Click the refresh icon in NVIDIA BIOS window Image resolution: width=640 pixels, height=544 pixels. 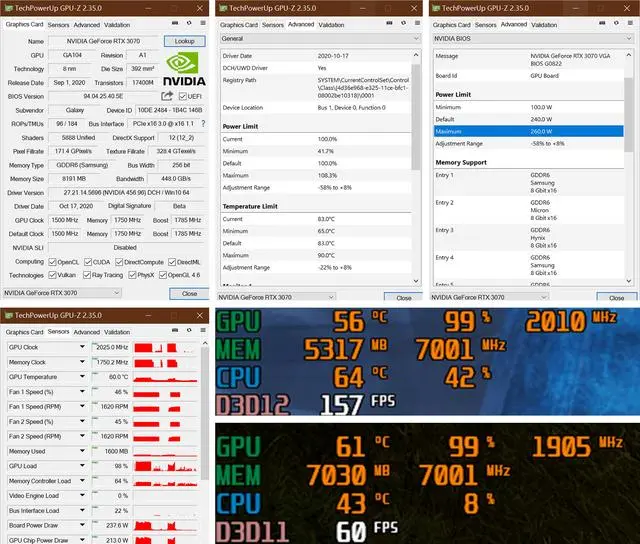tap(616, 23)
